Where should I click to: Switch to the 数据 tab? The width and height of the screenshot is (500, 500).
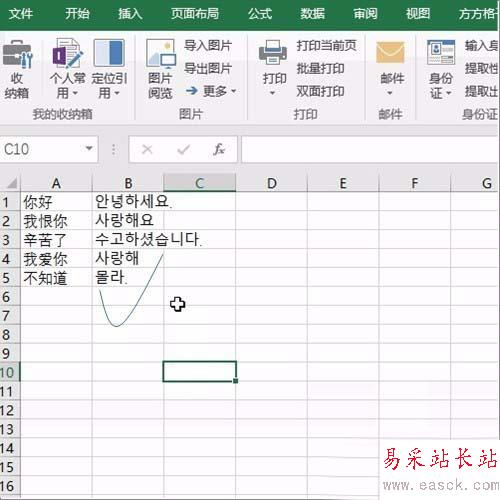[312, 14]
